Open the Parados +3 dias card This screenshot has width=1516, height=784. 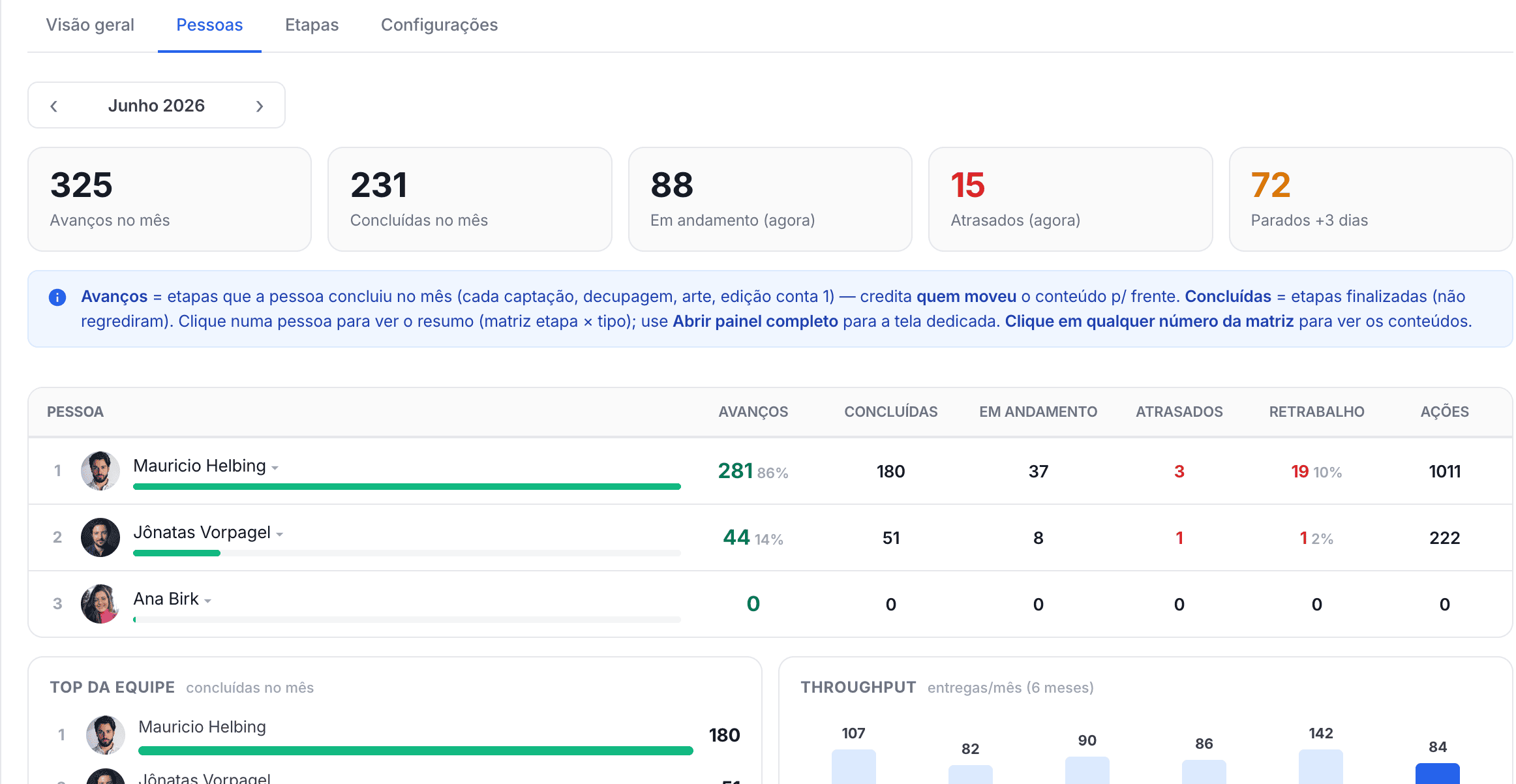pyautogui.click(x=1370, y=199)
